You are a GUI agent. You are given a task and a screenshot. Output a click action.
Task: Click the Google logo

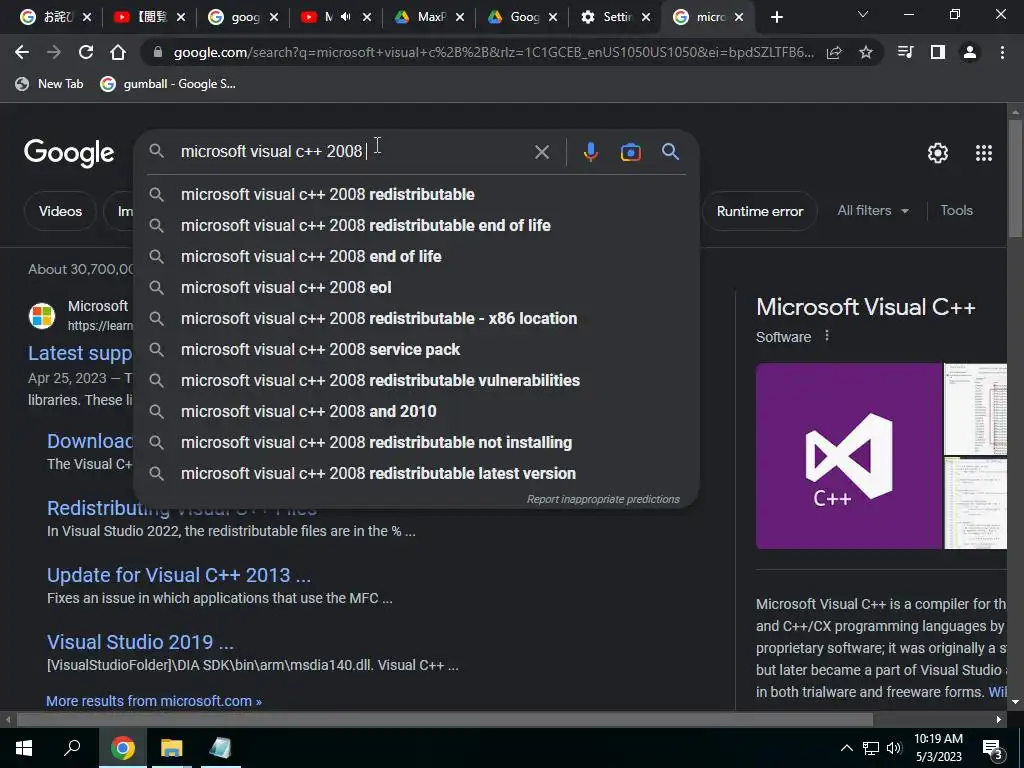coord(69,153)
